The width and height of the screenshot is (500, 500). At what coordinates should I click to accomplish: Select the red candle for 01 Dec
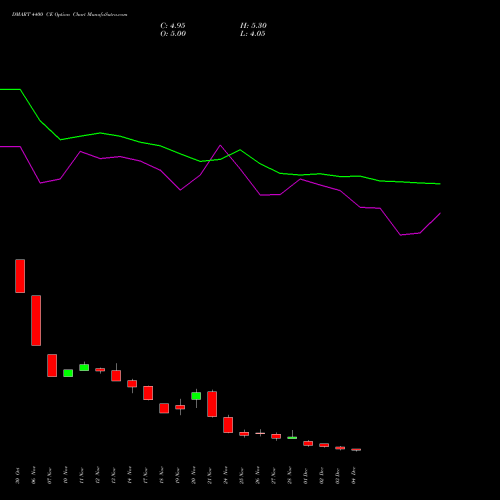(308, 443)
